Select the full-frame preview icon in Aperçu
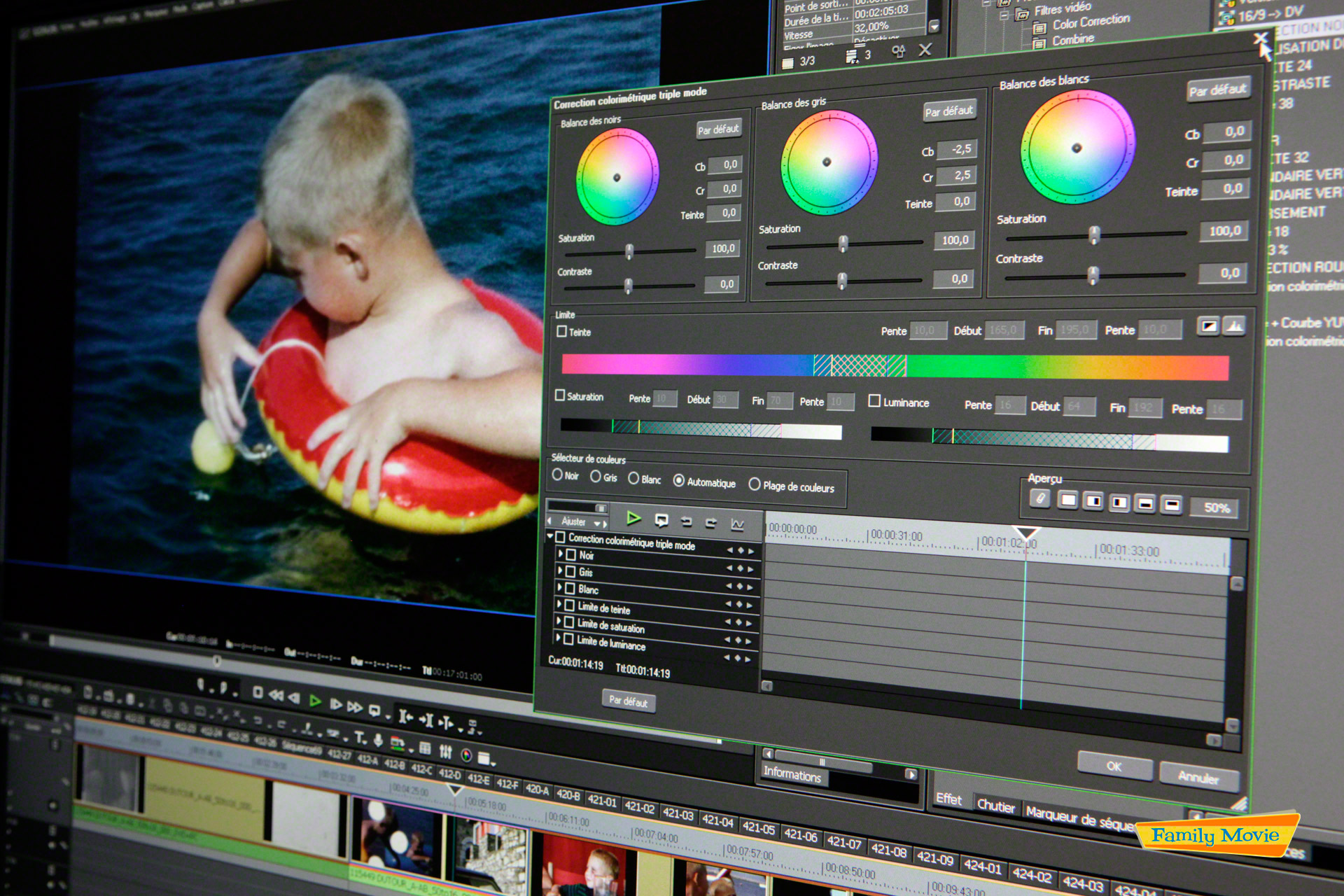 pyautogui.click(x=1067, y=500)
